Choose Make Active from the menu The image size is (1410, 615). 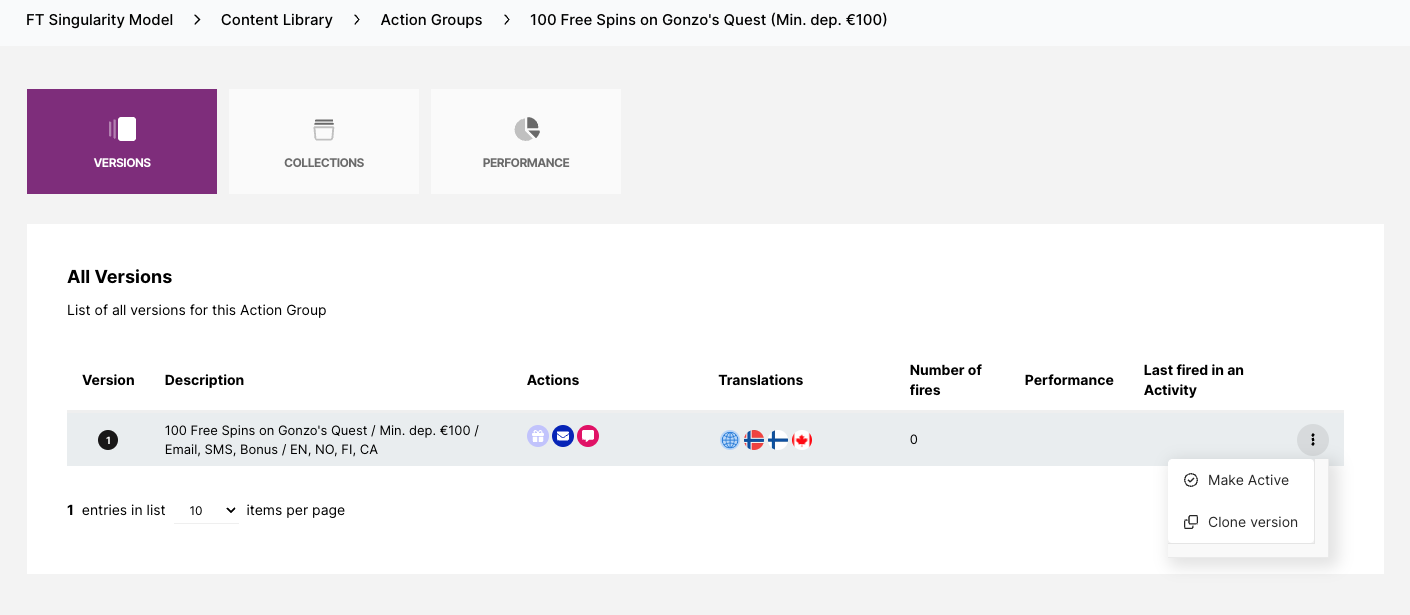pos(1247,480)
